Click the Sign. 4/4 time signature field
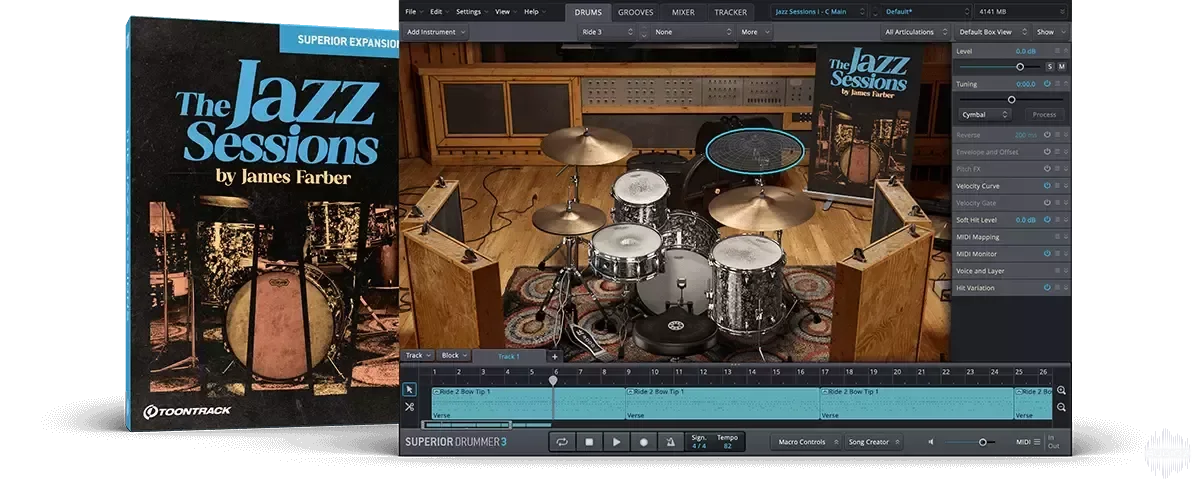This screenshot has height=488, width=1200. point(701,441)
